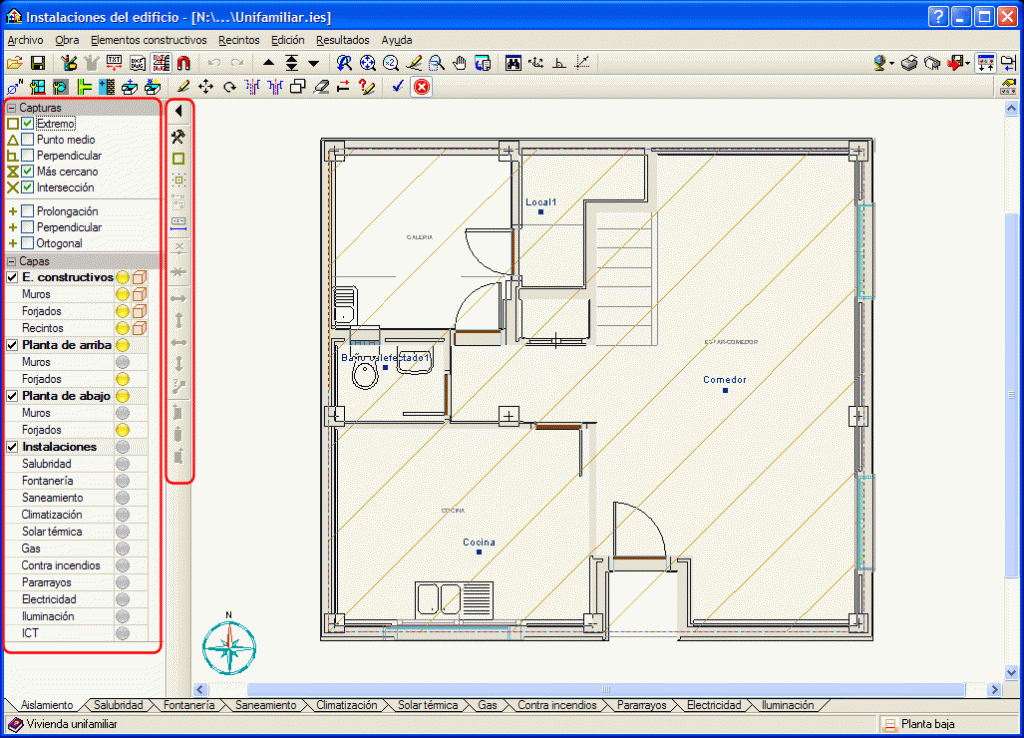The height and width of the screenshot is (738, 1024).
Task: Click the vertical scrollbar down arrow
Action: [x=1012, y=672]
